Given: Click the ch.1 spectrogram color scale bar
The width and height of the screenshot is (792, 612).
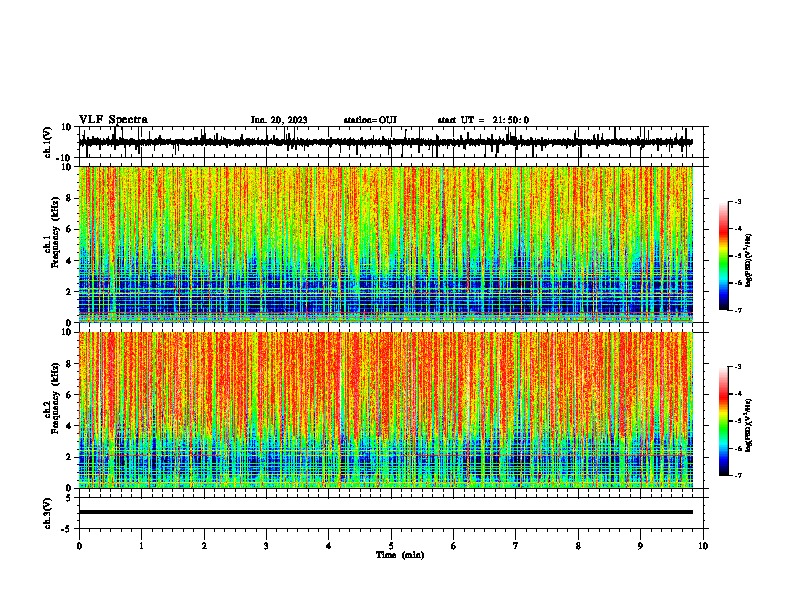Looking at the screenshot, I should tap(724, 256).
